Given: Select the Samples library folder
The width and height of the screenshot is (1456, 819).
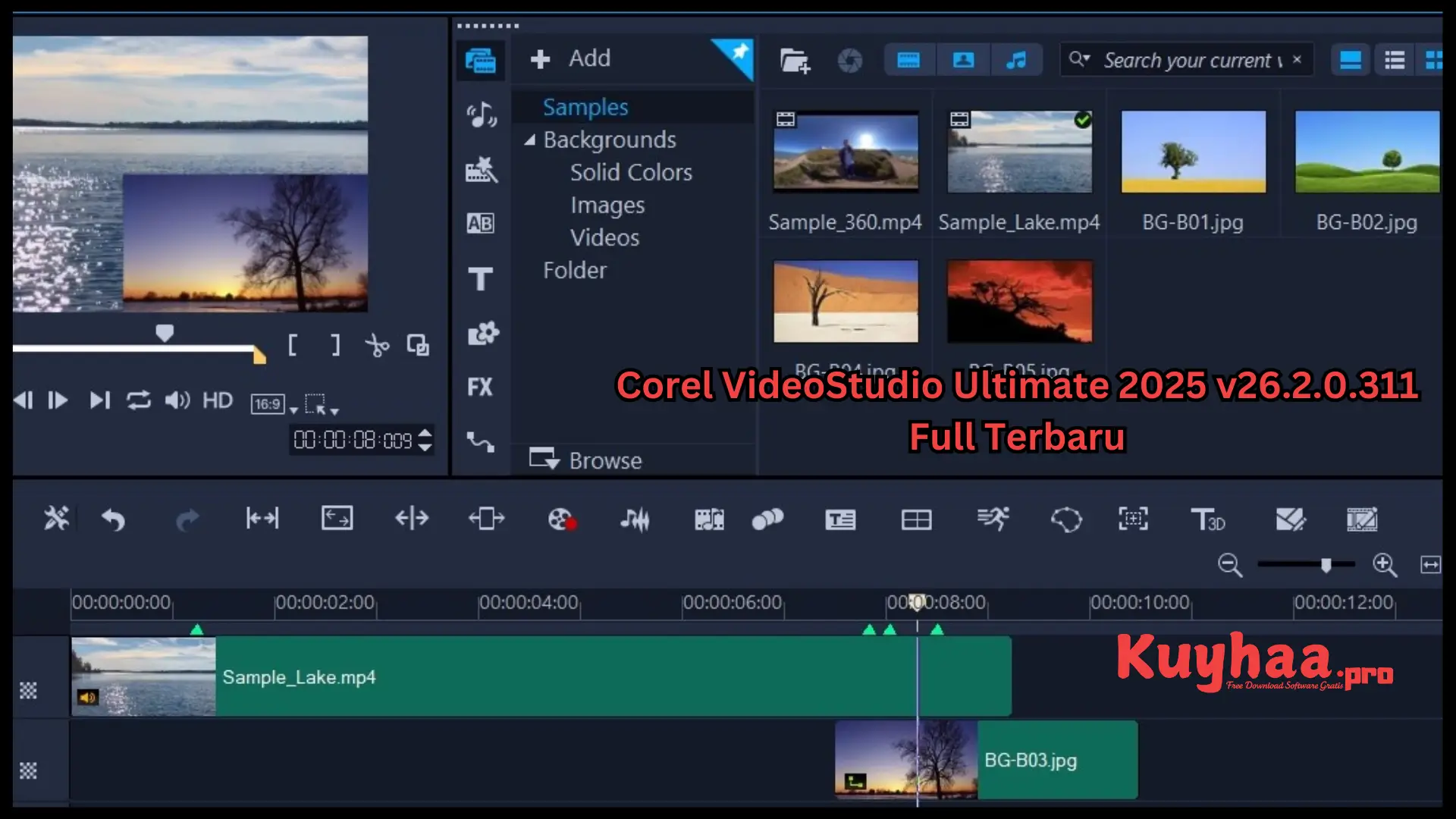Looking at the screenshot, I should tap(585, 107).
